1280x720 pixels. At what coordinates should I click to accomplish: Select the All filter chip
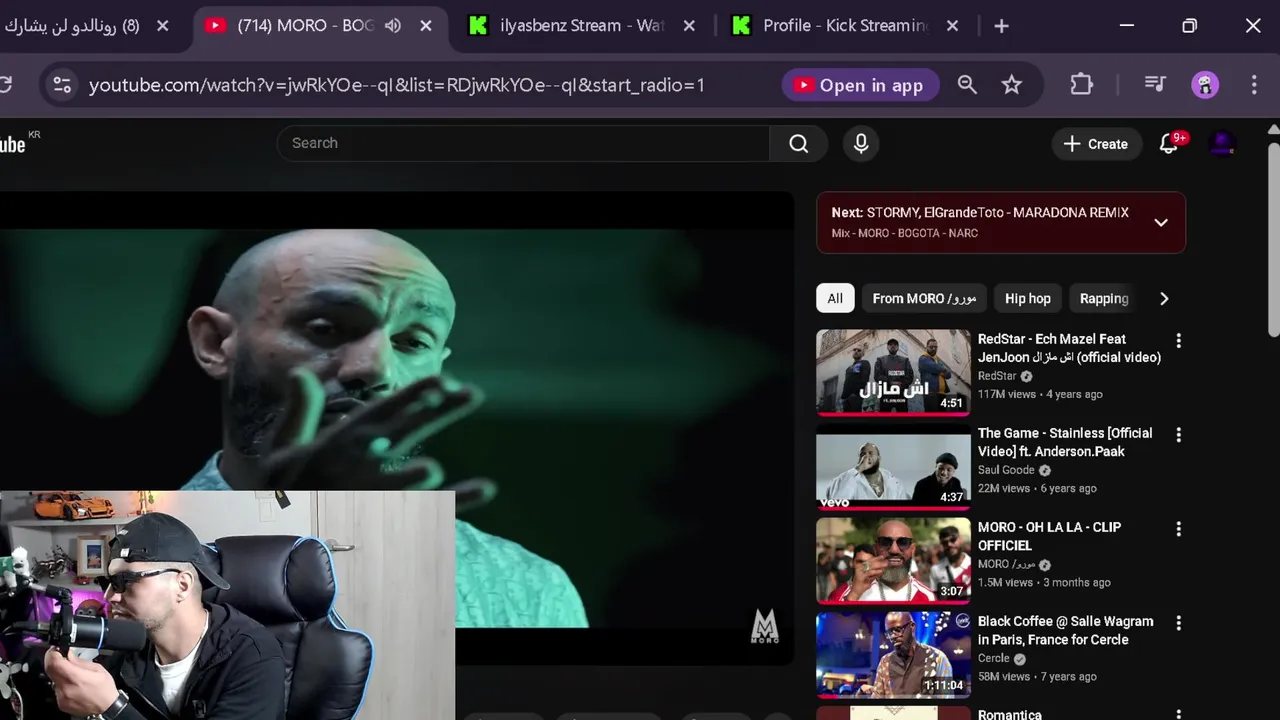coord(835,298)
